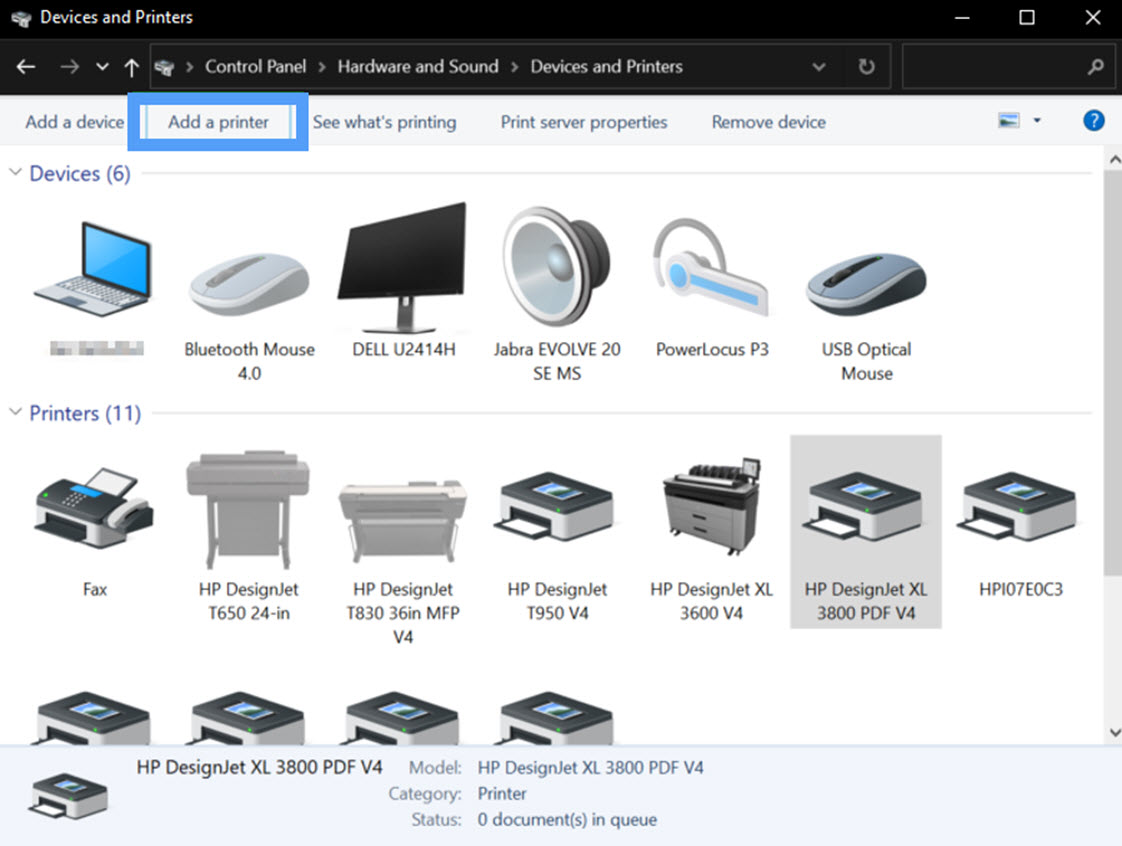
Task: Select the DELL U2414H monitor icon
Action: click(x=403, y=268)
